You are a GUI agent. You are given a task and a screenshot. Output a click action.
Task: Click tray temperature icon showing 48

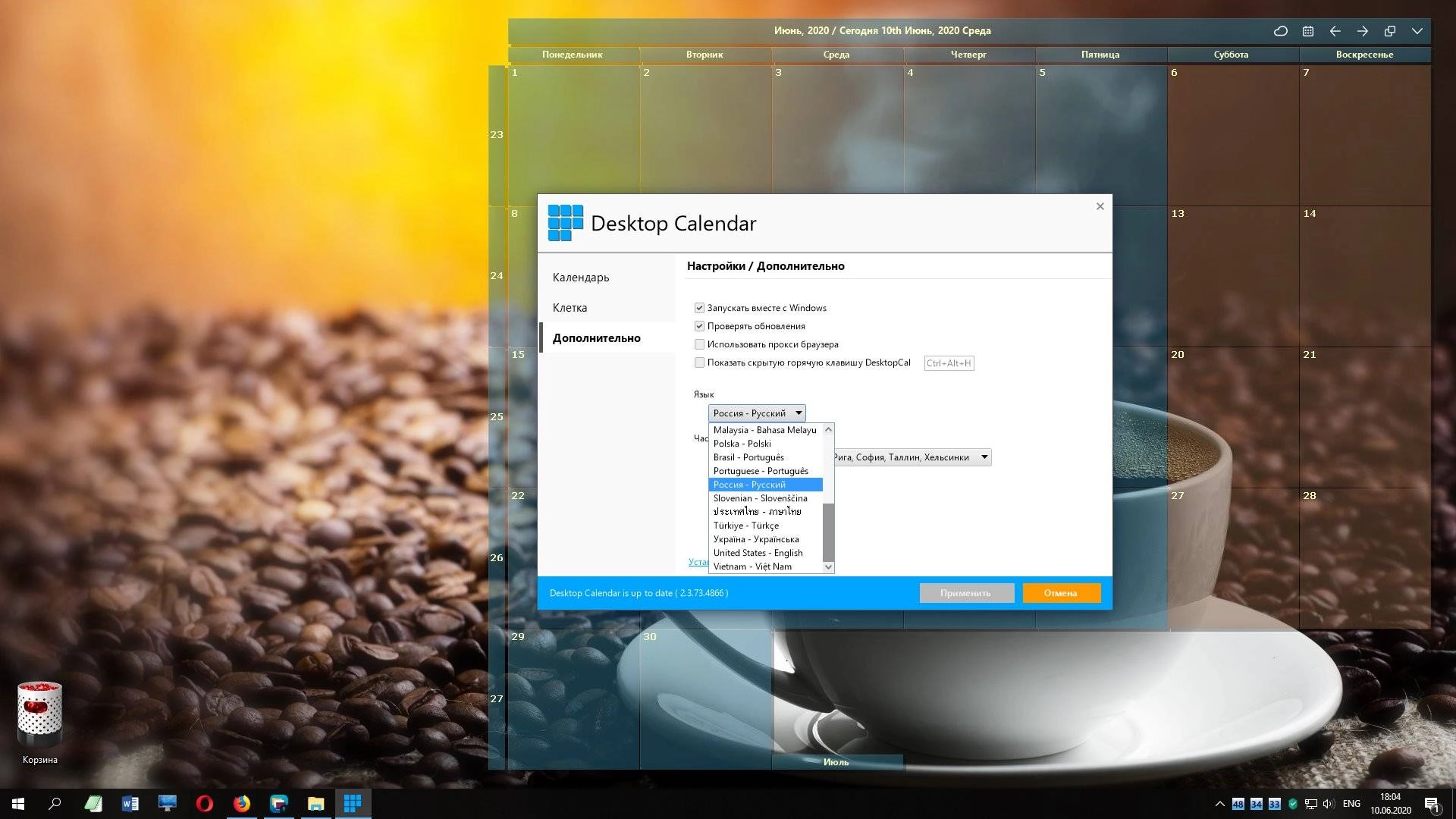[1238, 804]
